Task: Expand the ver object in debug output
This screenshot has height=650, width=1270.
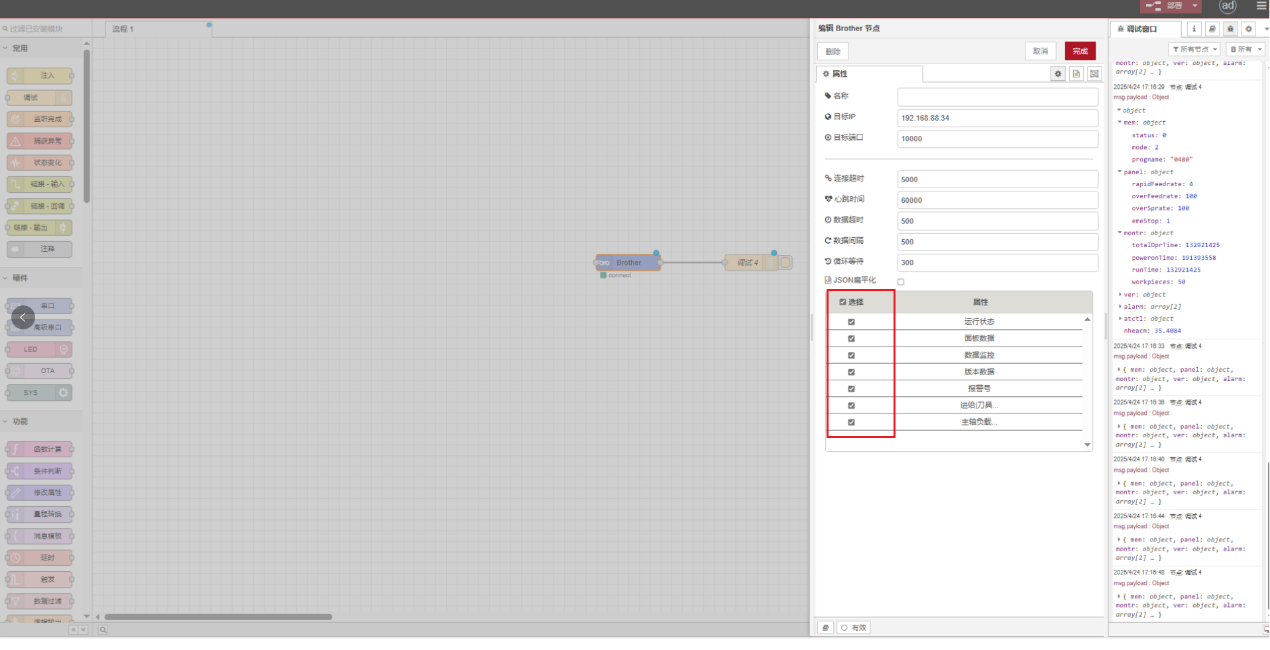Action: [x=1120, y=295]
